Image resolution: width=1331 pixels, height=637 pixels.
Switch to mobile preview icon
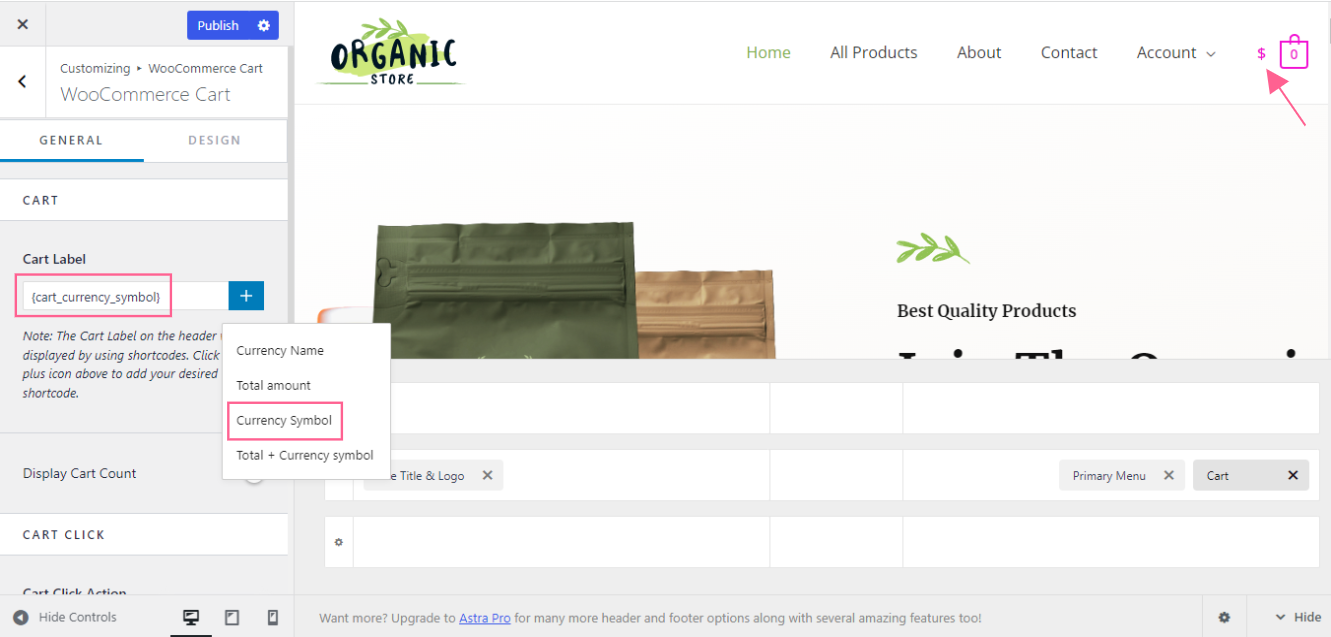(x=272, y=617)
